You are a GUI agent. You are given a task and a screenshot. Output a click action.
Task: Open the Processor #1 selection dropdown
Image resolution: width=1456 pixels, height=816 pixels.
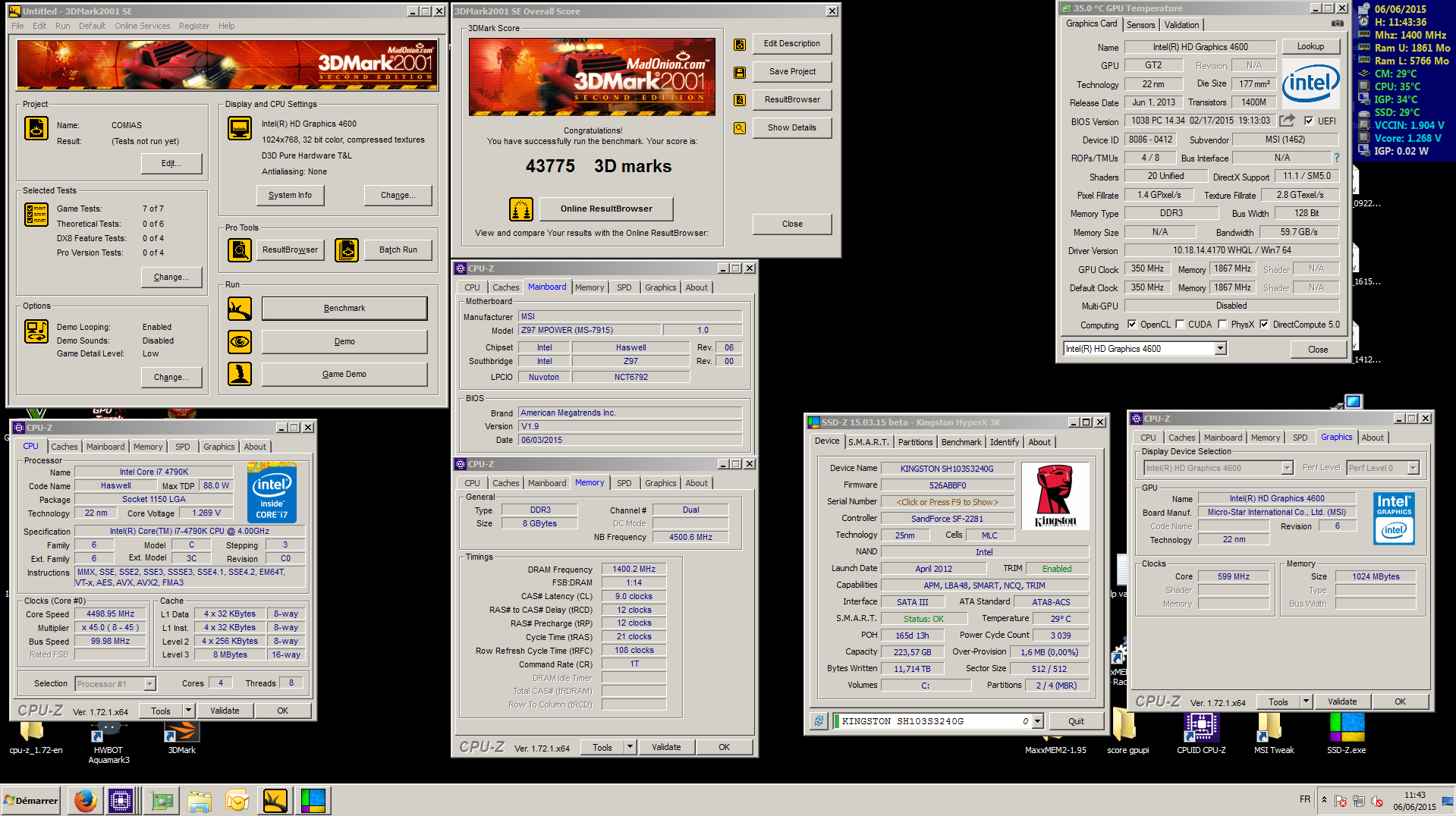(149, 684)
